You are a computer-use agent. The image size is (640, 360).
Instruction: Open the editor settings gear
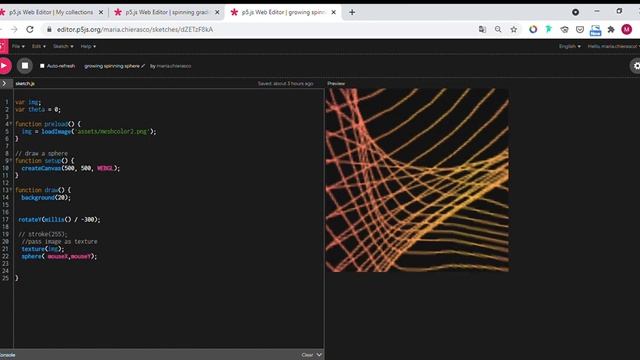tap(636, 66)
